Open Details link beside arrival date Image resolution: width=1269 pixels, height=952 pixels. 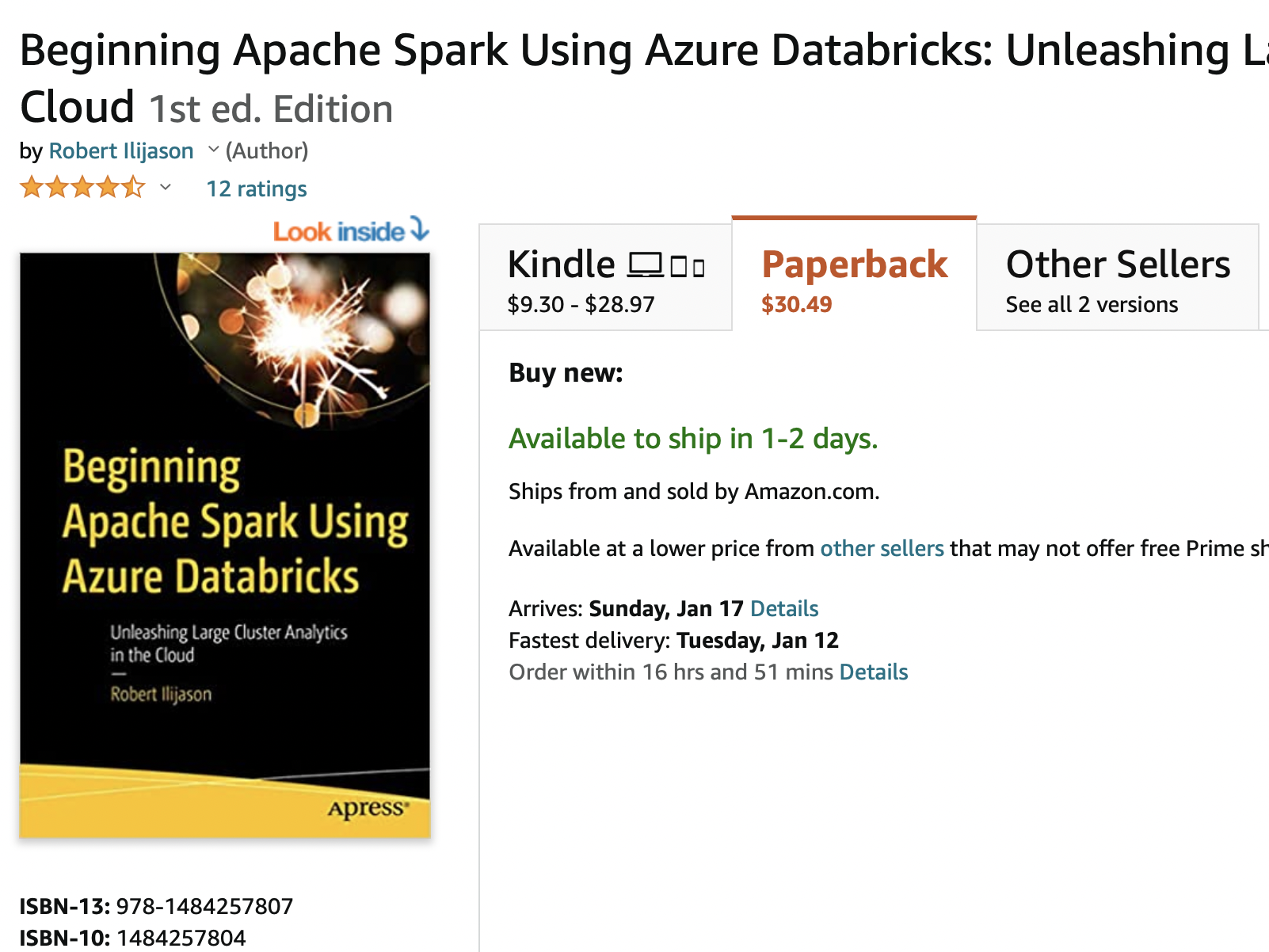pyautogui.click(x=783, y=608)
